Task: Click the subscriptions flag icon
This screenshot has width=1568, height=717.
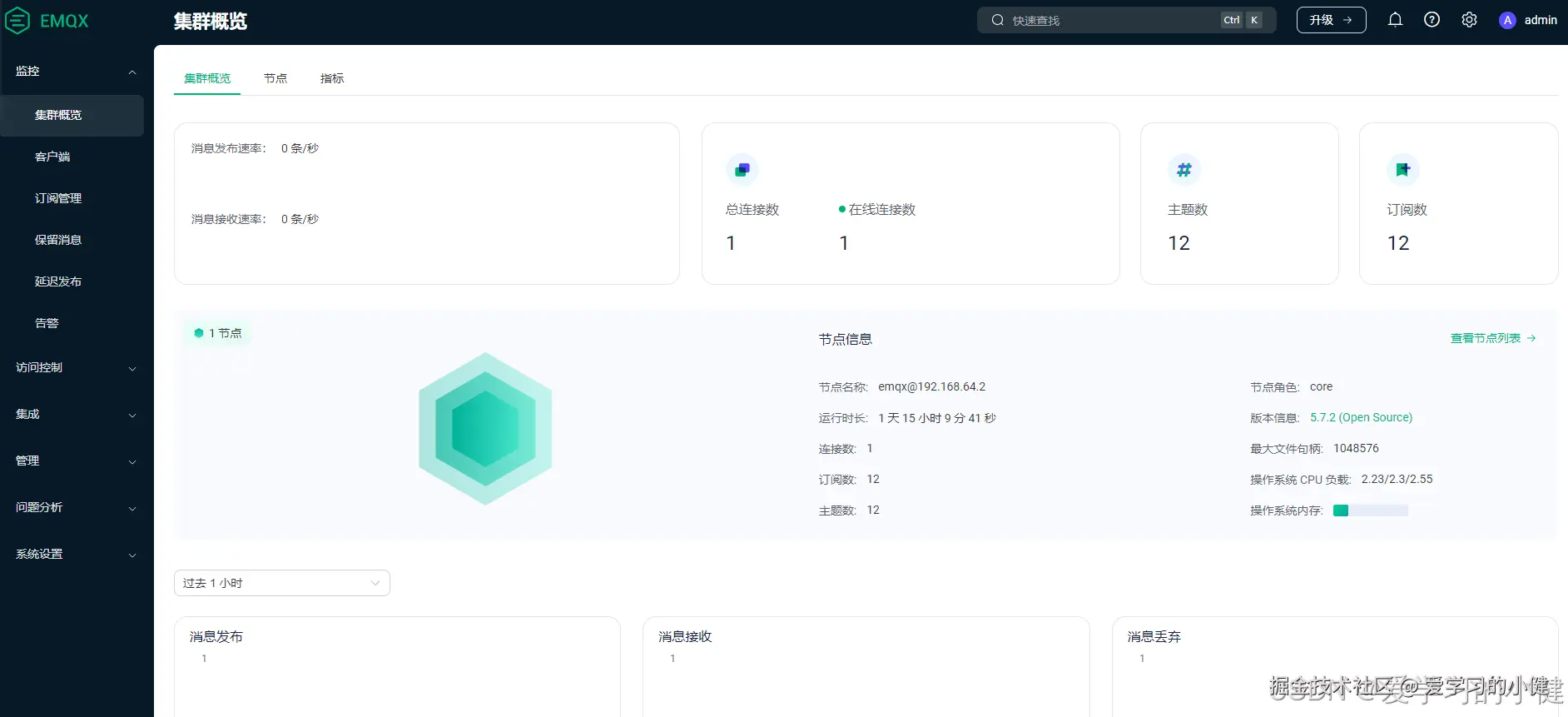Action: (x=1403, y=170)
